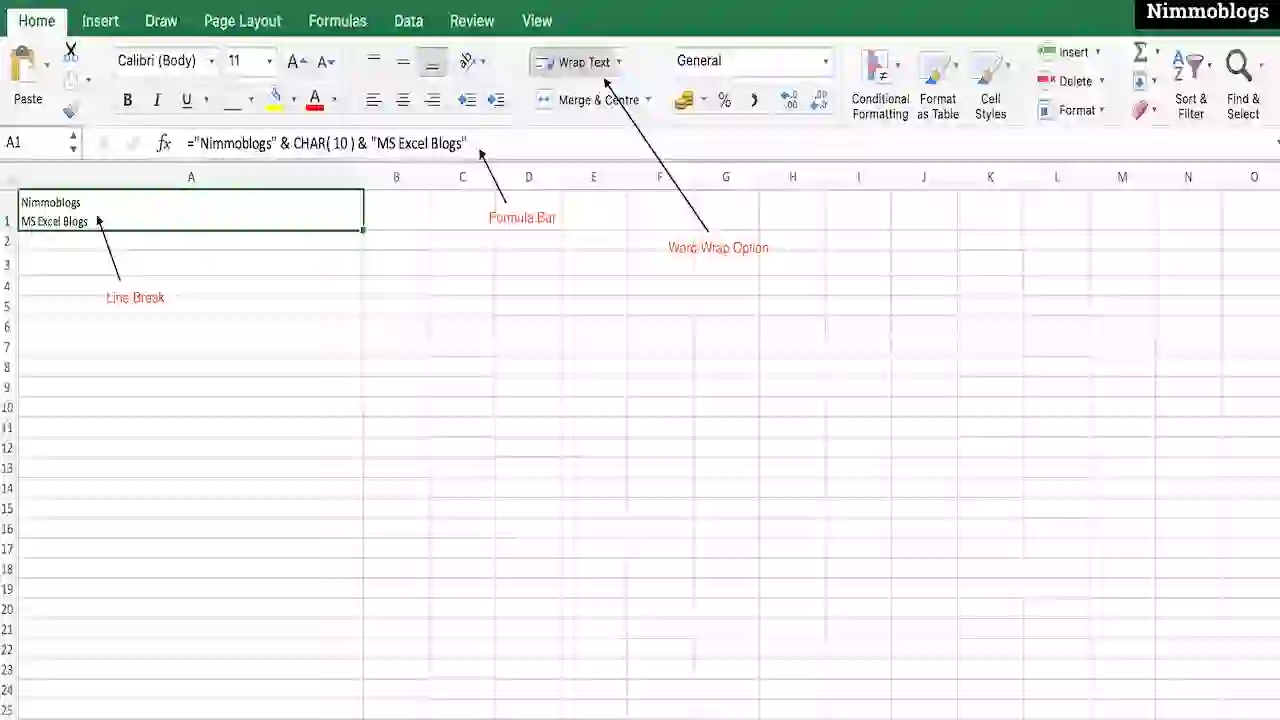The height and width of the screenshot is (720, 1280).
Task: Open the font size dropdown
Action: [268, 60]
